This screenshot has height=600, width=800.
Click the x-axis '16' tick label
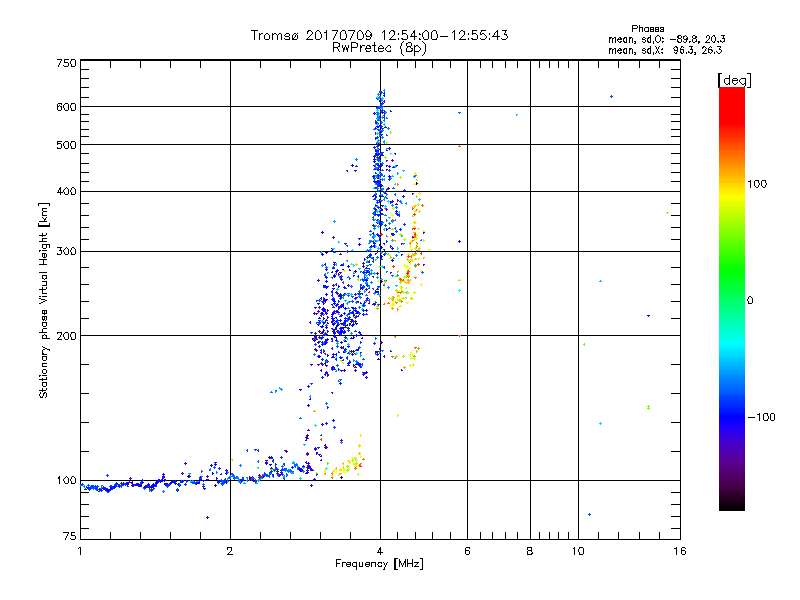[680, 551]
